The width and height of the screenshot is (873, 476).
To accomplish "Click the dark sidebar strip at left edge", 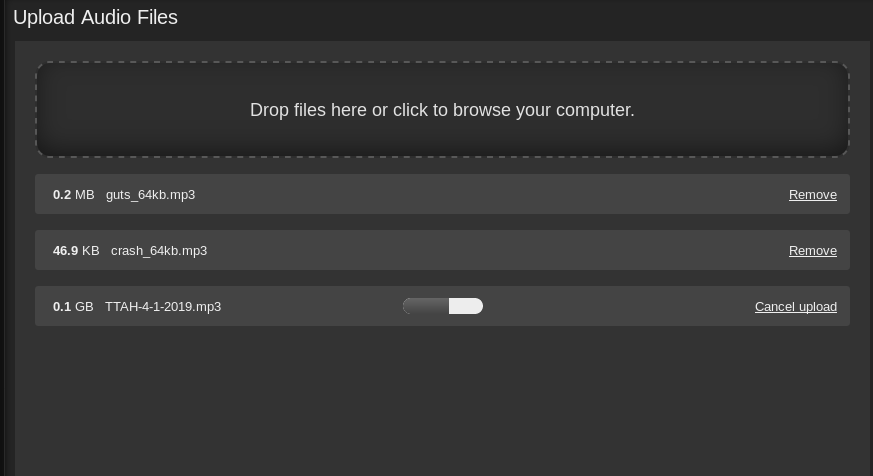I will (x=2, y=238).
